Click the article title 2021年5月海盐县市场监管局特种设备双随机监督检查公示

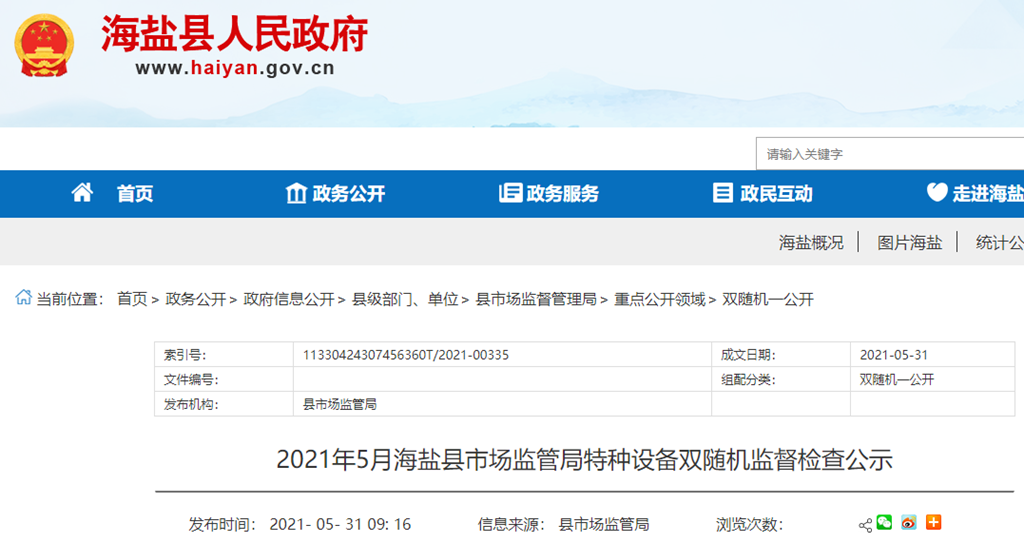[x=584, y=460]
